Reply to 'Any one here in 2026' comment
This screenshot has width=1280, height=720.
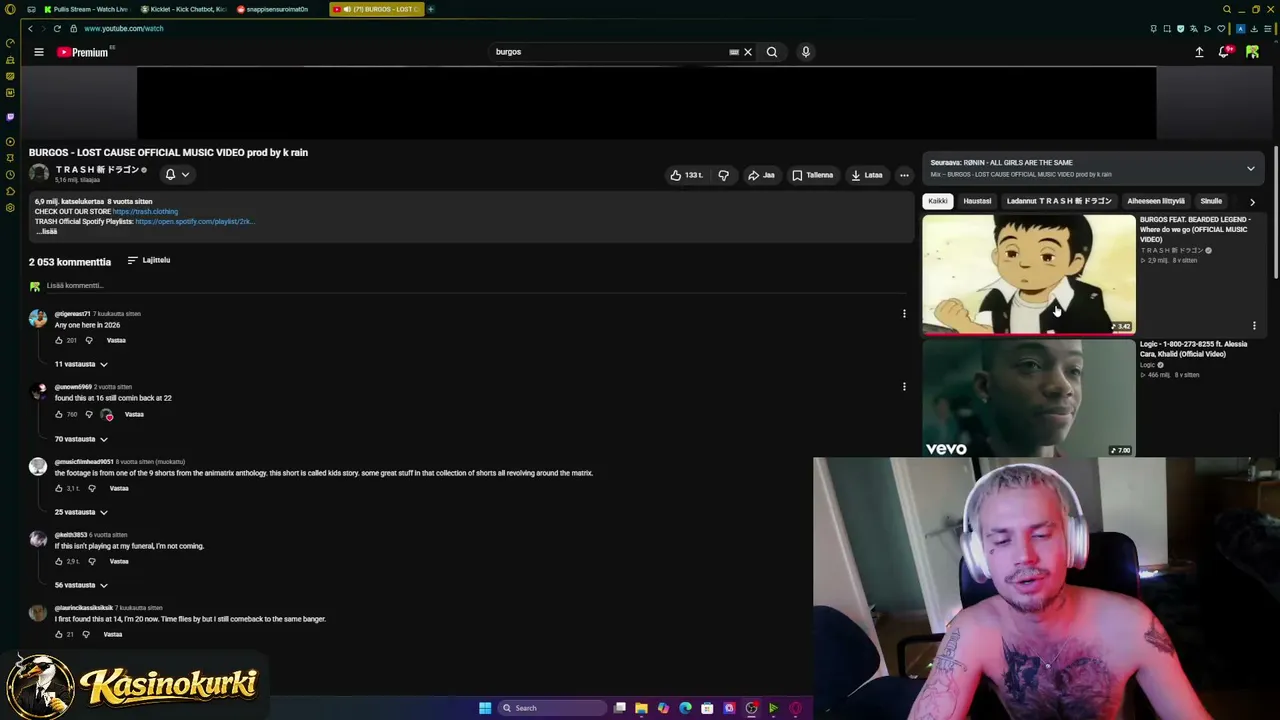click(116, 340)
